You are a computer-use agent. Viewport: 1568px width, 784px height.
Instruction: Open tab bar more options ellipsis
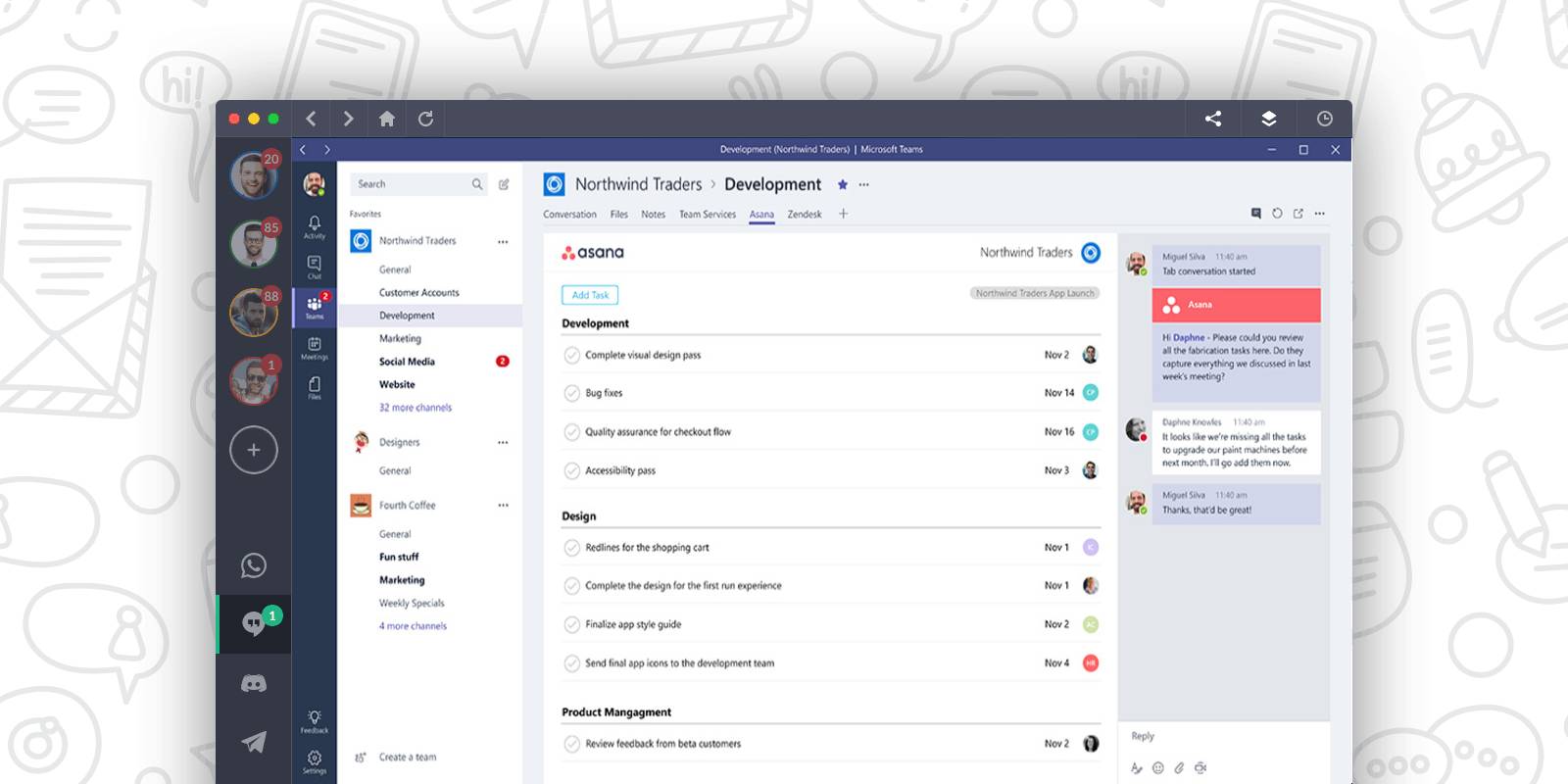point(1320,213)
